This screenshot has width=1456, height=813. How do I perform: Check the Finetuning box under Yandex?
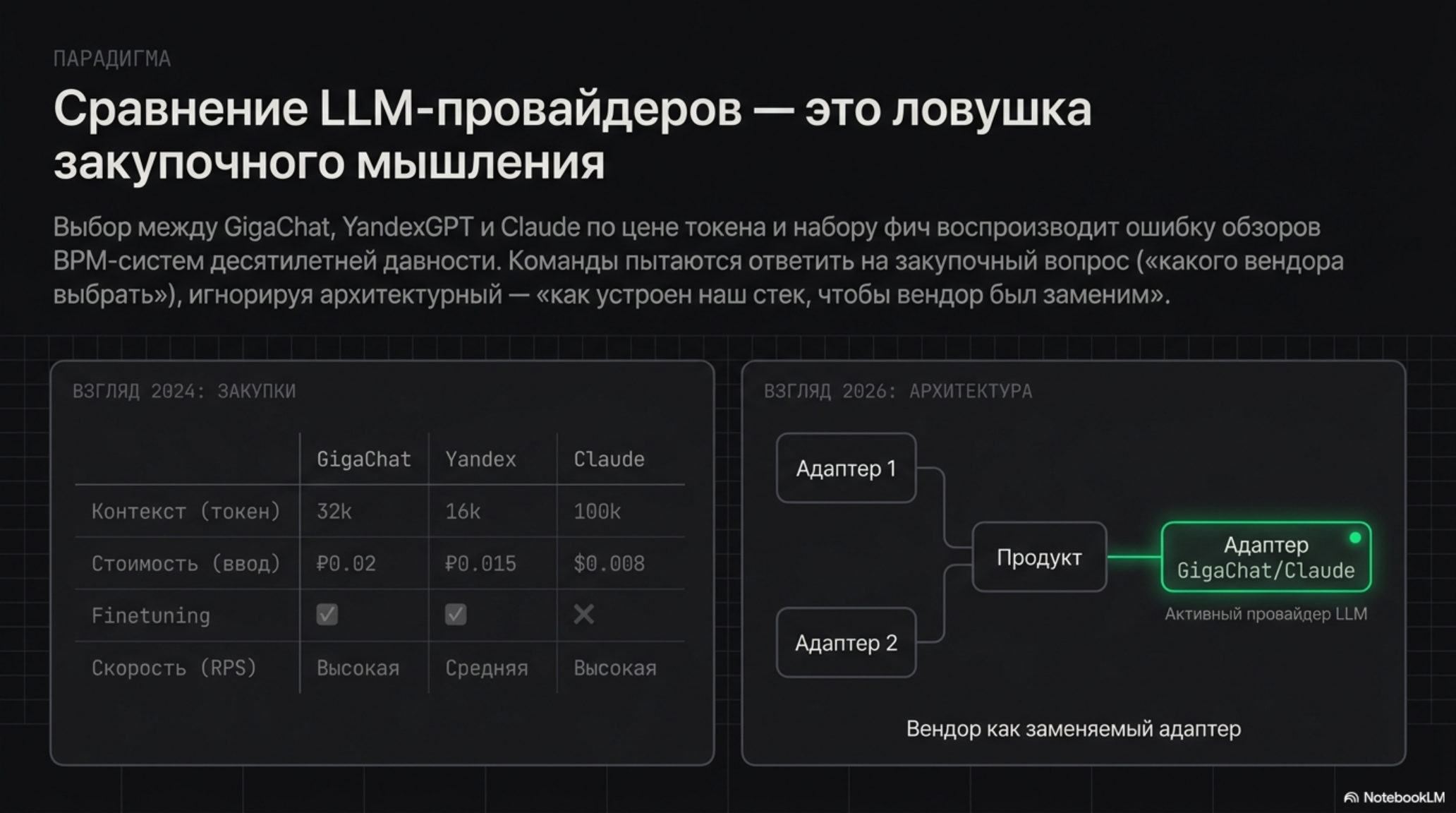tap(456, 615)
